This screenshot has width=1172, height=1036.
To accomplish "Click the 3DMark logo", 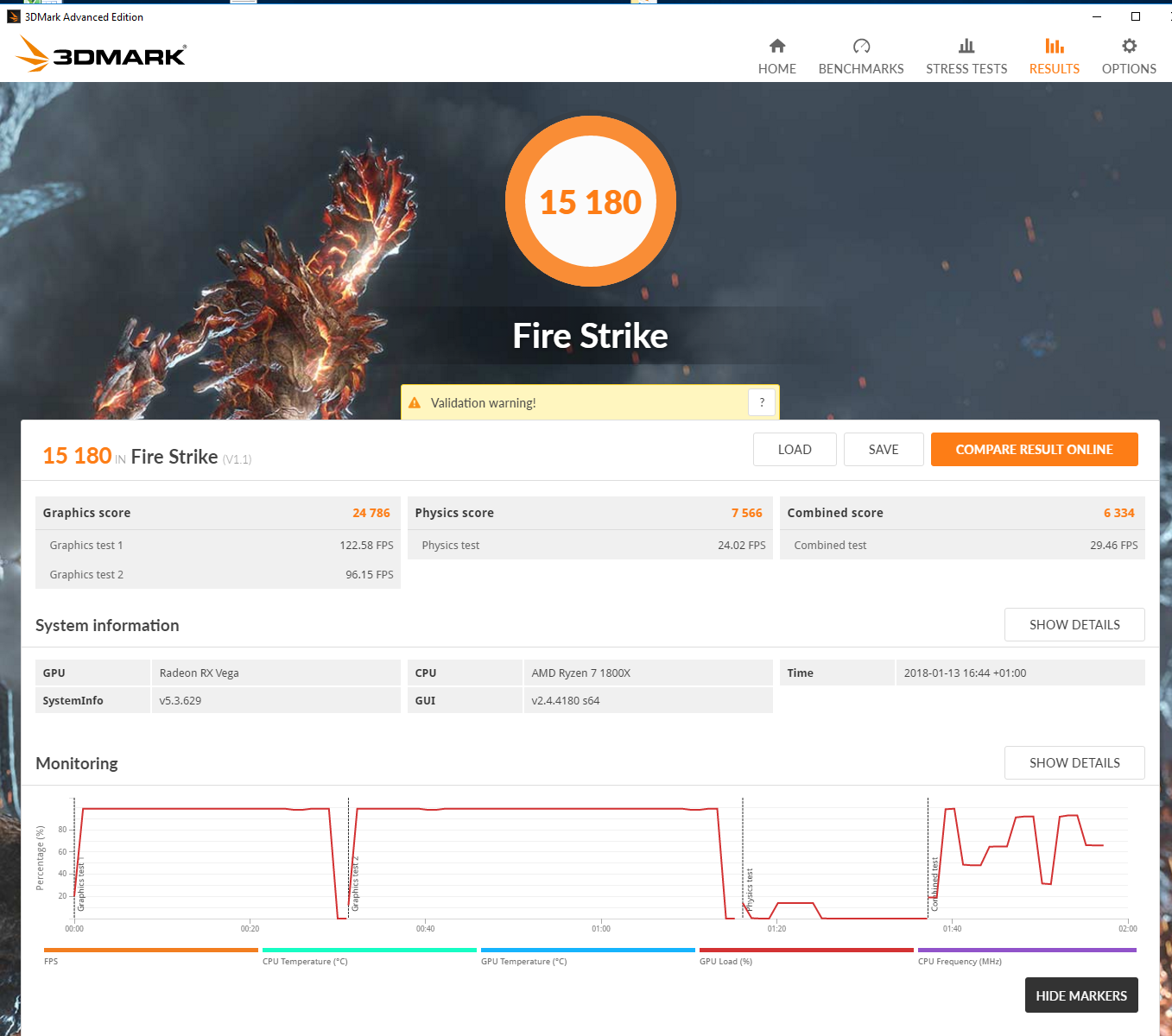I will 101,54.
